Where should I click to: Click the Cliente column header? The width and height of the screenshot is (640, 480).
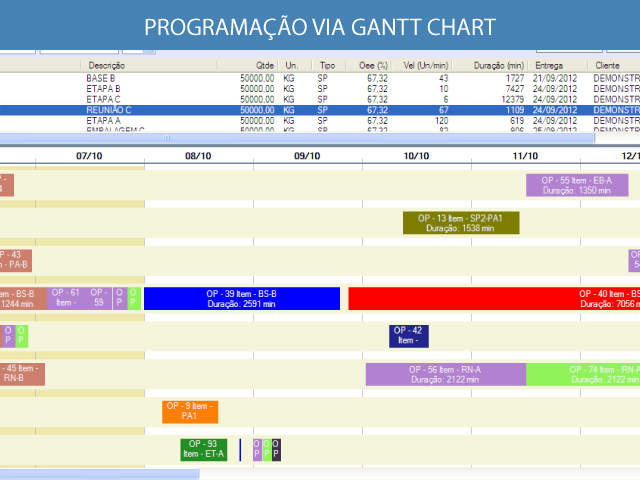614,65
